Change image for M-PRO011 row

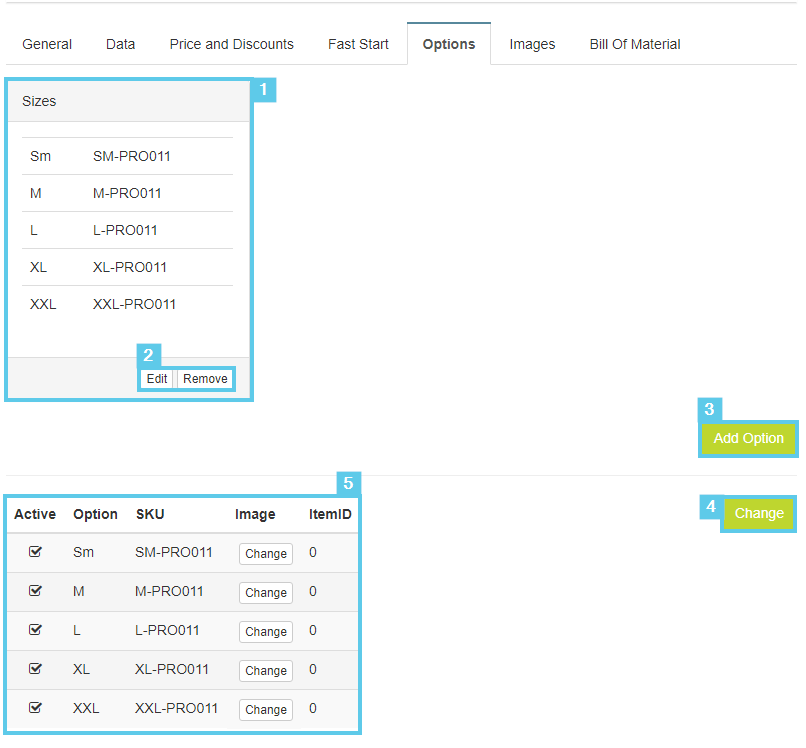click(266, 593)
